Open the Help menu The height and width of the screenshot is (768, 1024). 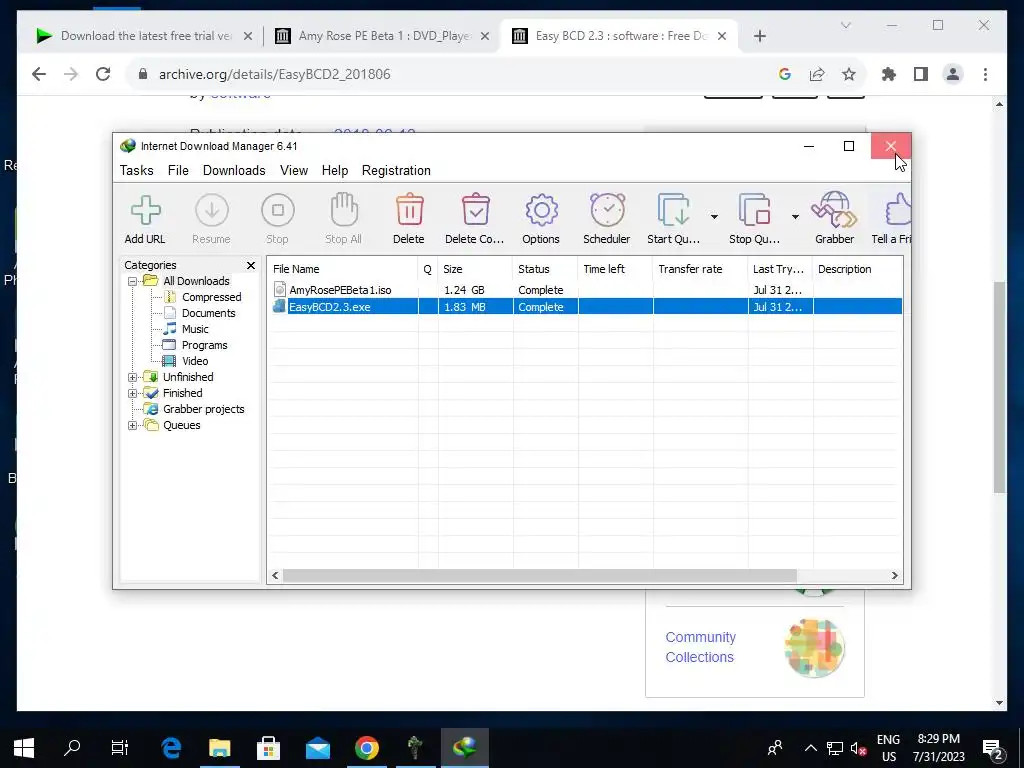coord(335,170)
